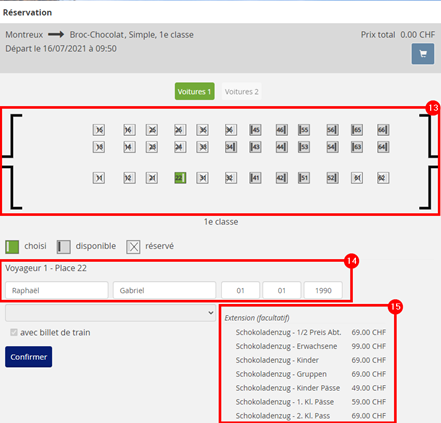Open the shopping cart icon

click(423, 54)
